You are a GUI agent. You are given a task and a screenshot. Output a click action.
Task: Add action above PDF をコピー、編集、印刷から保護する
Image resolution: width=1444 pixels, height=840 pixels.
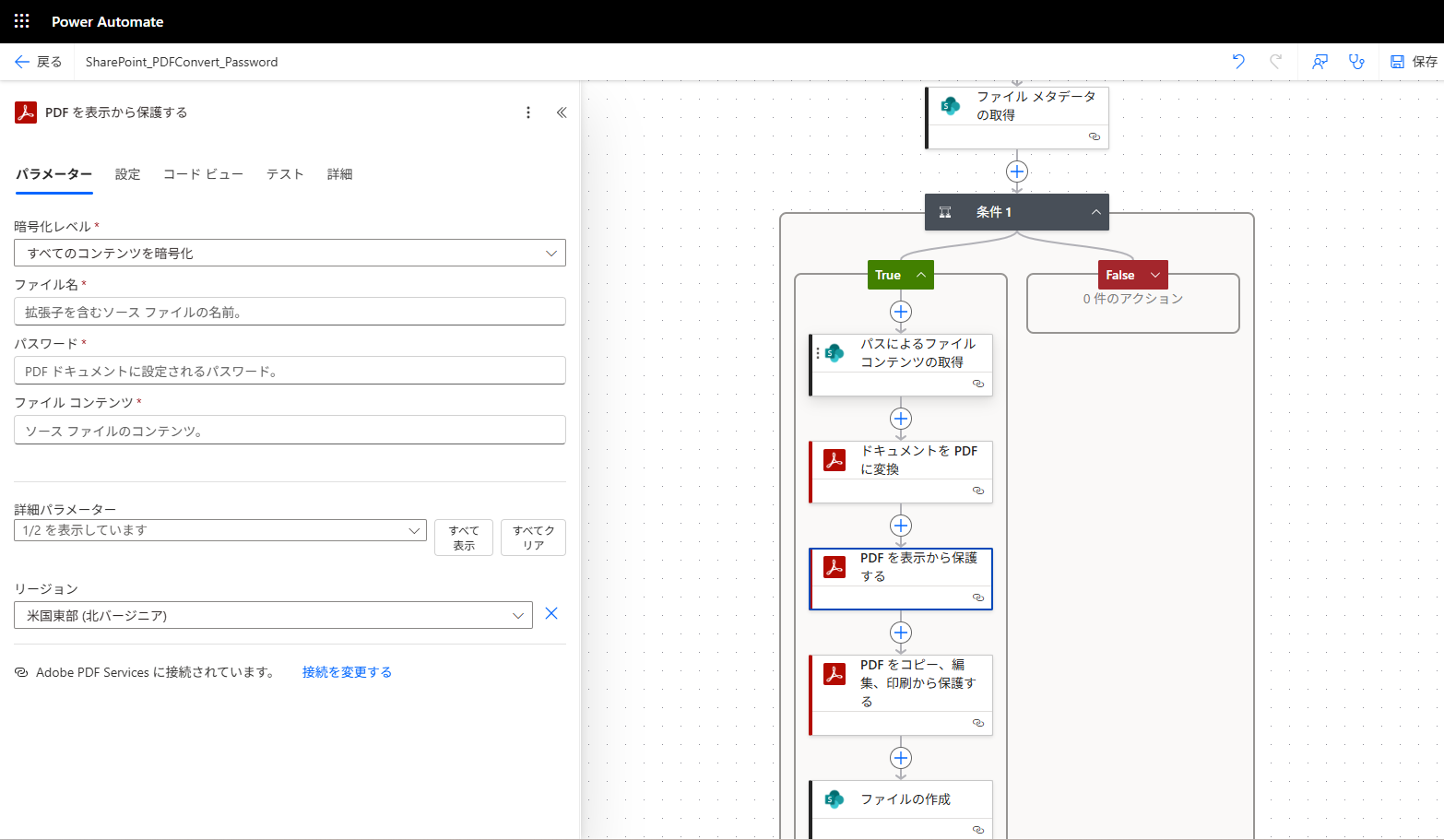(901, 633)
